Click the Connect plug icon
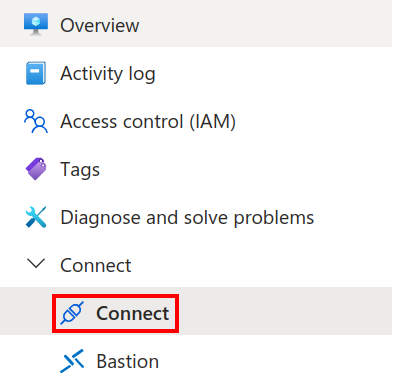This screenshot has width=397, height=382. (72, 313)
